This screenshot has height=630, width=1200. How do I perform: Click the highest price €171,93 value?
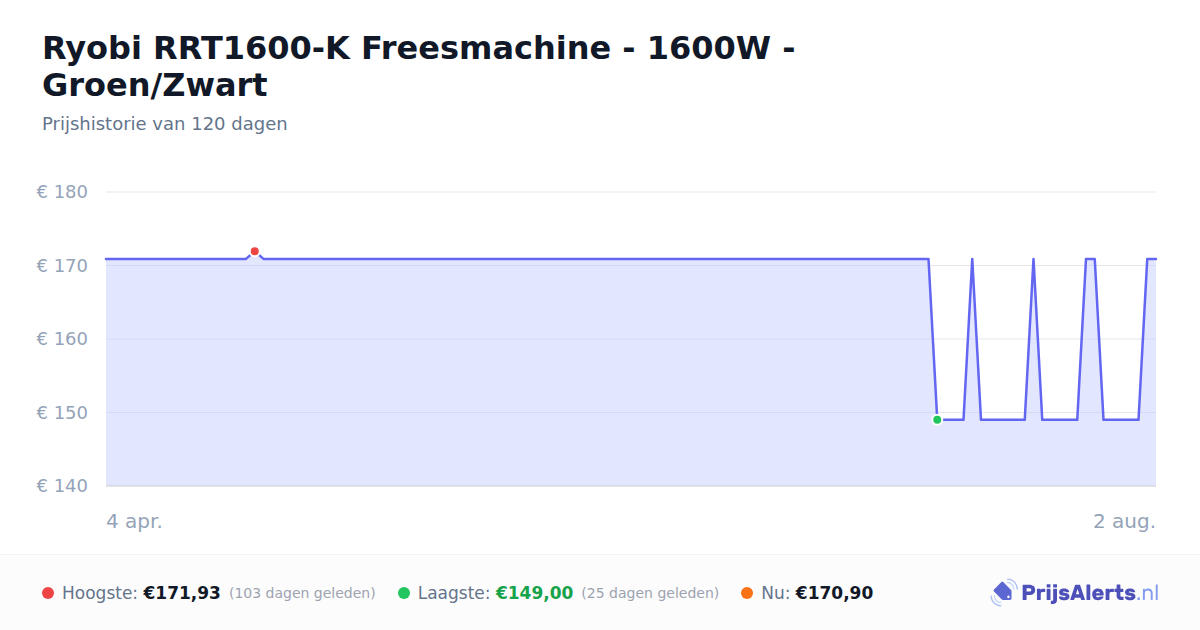(182, 593)
